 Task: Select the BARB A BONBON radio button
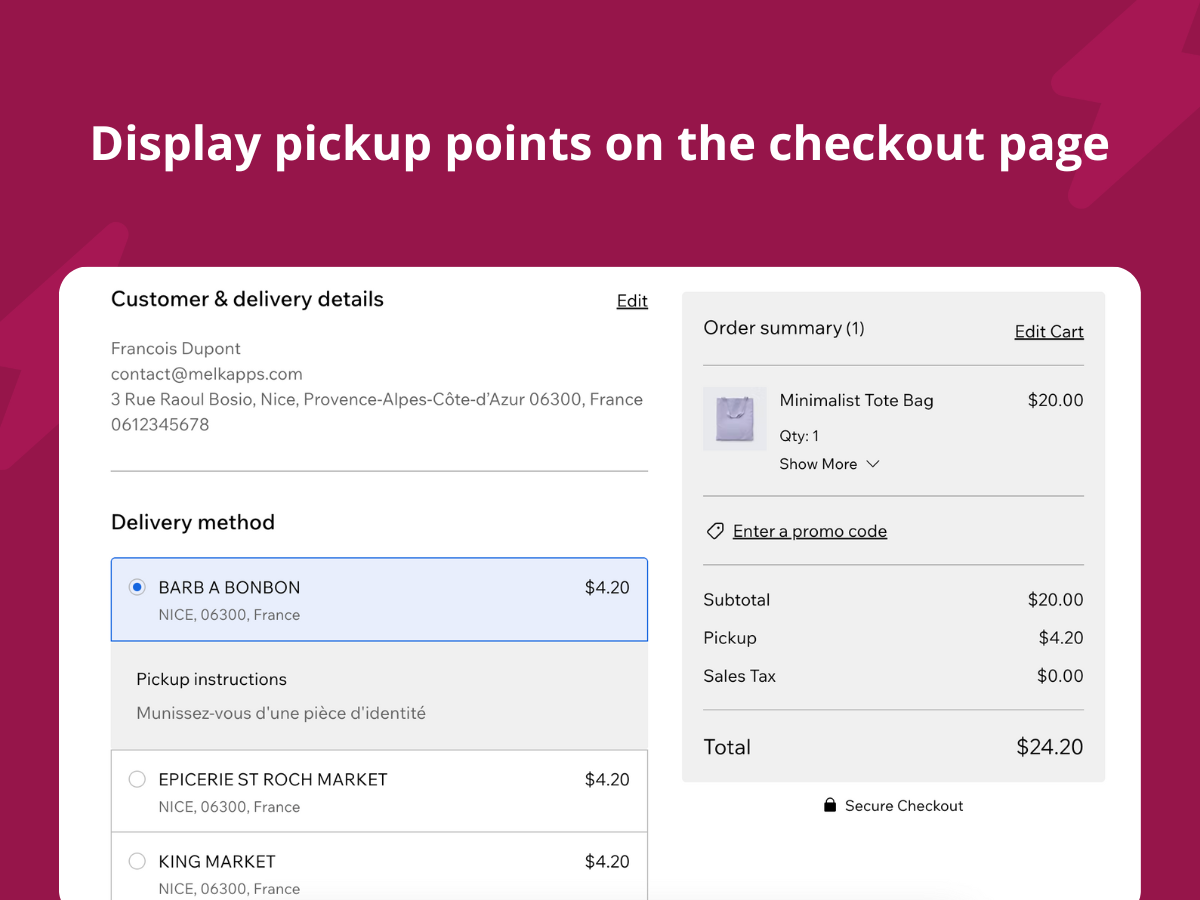pos(138,587)
